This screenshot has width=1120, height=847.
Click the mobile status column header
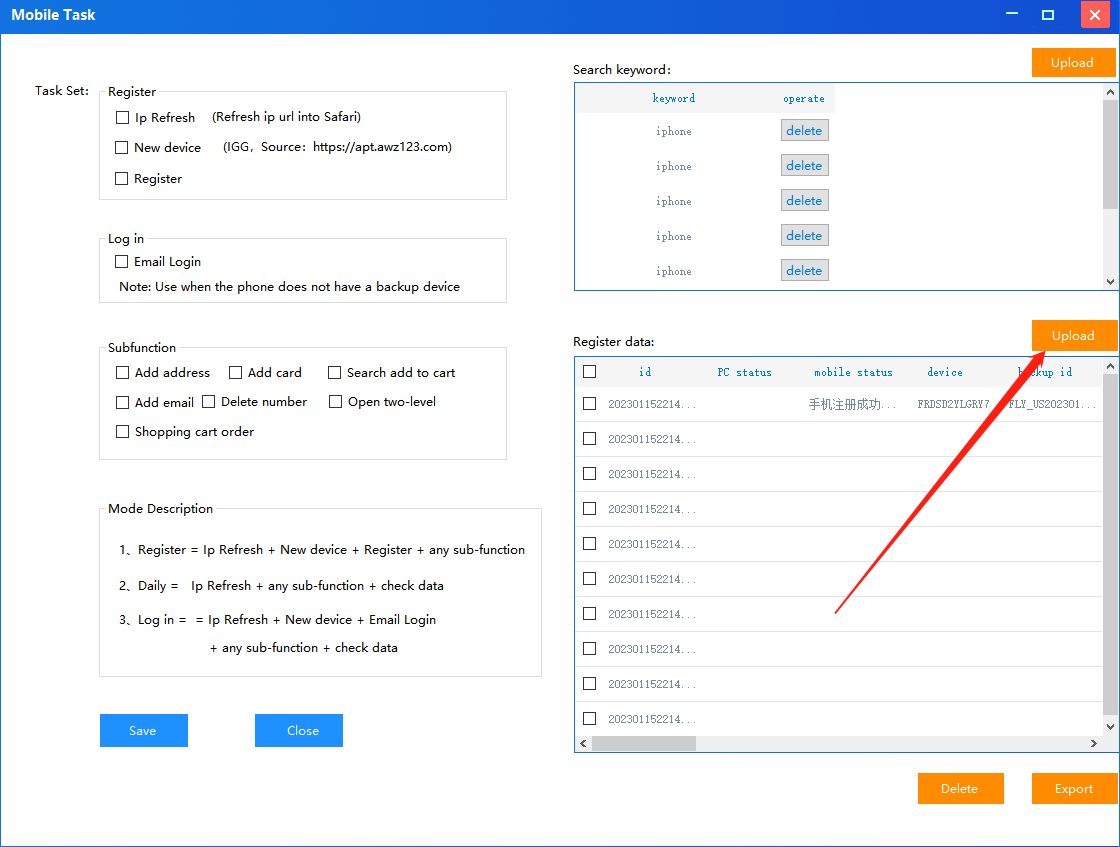tap(853, 372)
